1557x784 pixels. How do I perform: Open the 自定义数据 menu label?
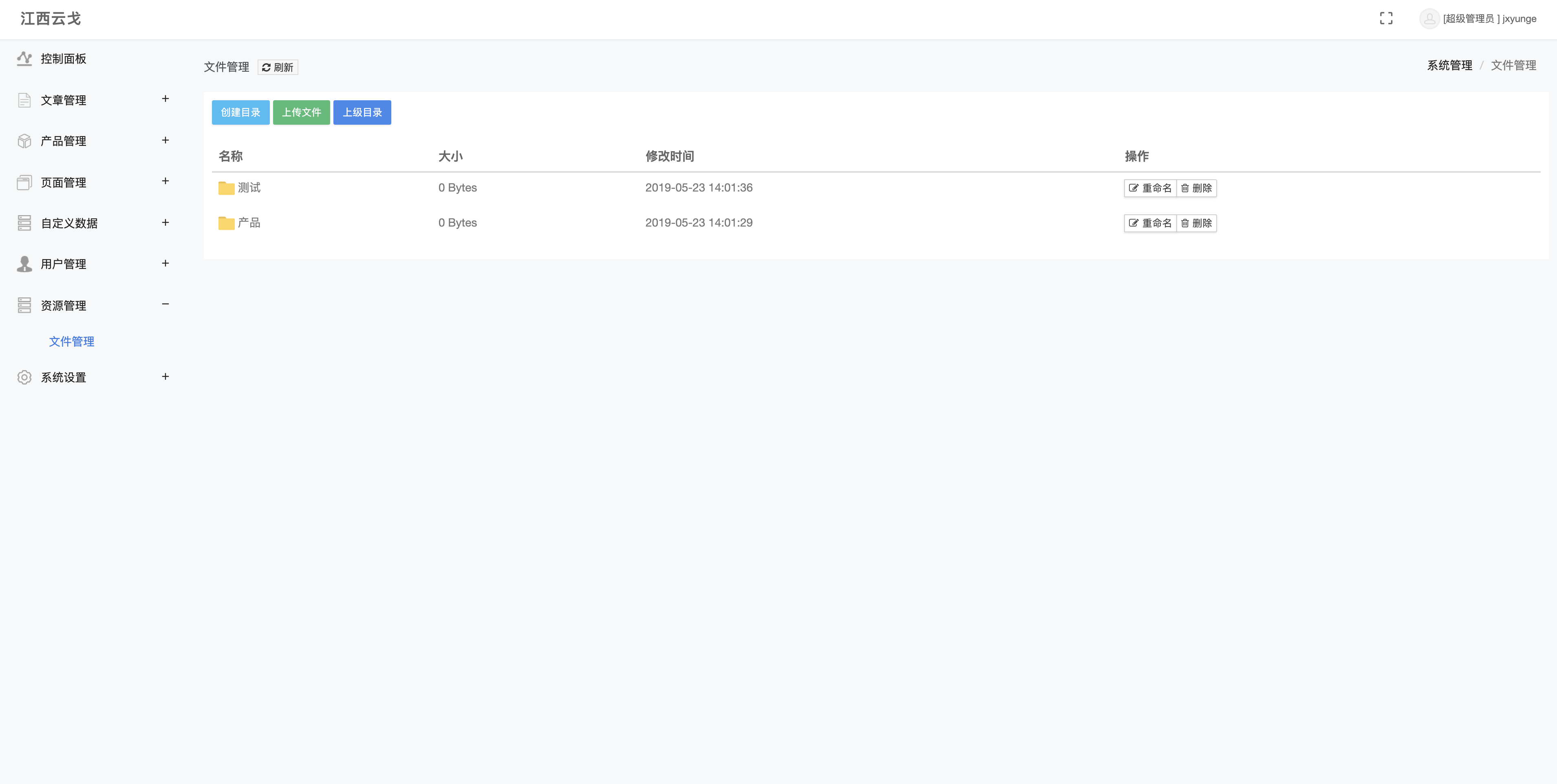(69, 223)
